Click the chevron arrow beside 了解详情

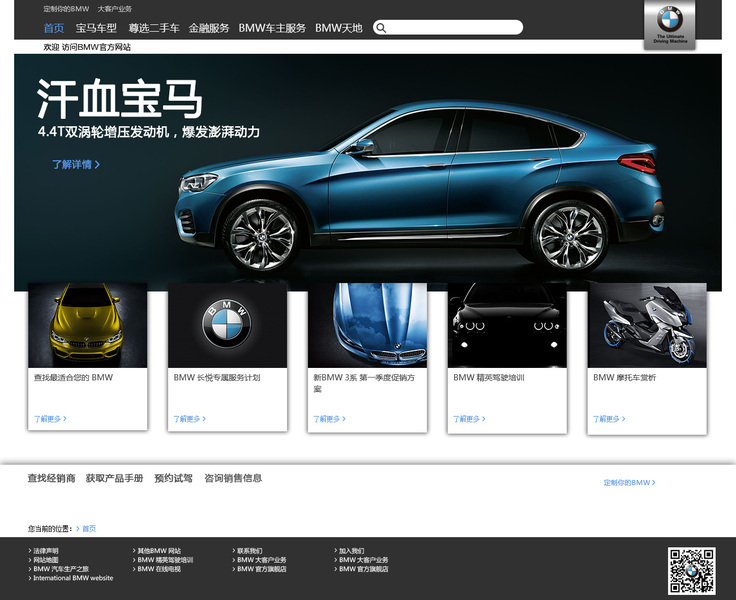[x=97, y=164]
